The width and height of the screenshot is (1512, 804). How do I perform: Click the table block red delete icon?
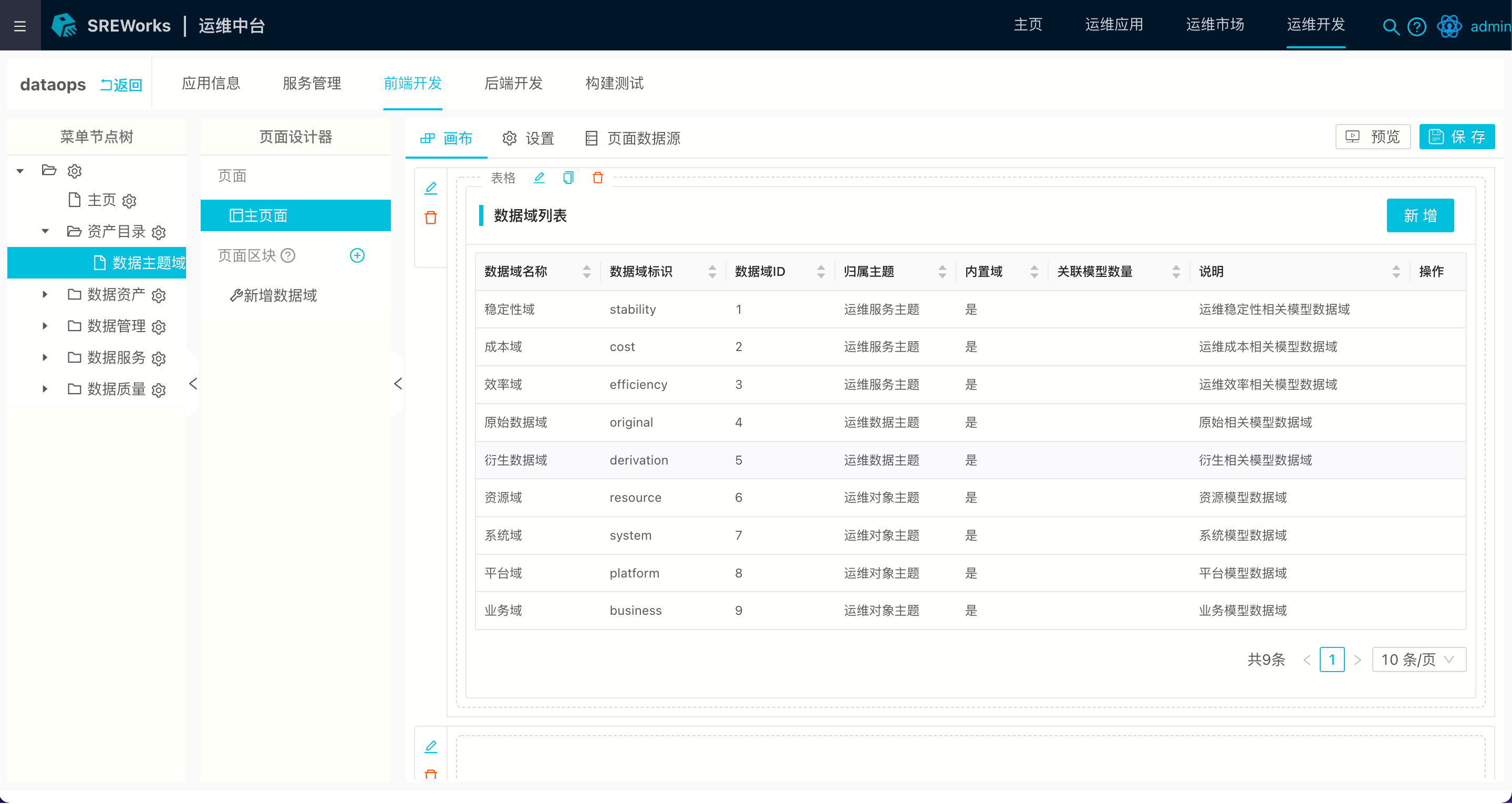click(597, 178)
